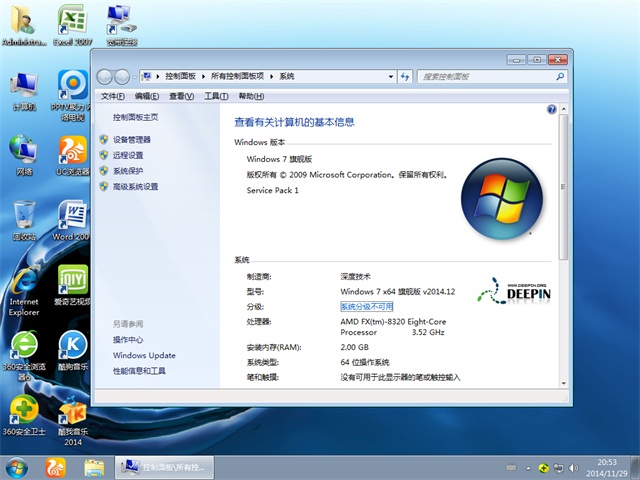Screen dimensions: 640x480
Task: Open UC browser pinned on taskbar
Action: [x=56, y=468]
